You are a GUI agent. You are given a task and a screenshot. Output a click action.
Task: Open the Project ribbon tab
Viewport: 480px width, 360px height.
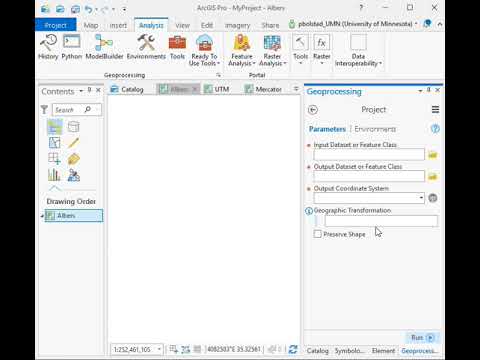pos(55,25)
